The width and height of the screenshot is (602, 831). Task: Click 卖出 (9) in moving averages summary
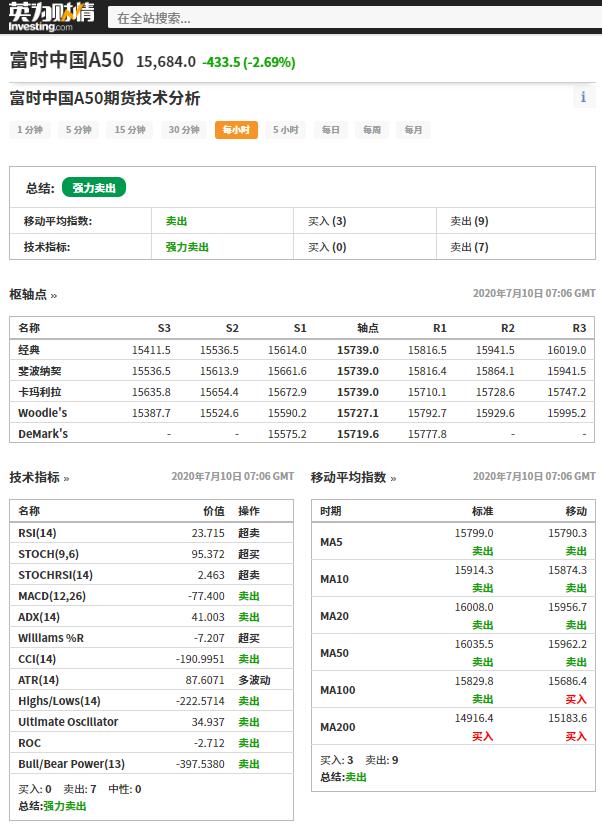tap(469, 221)
